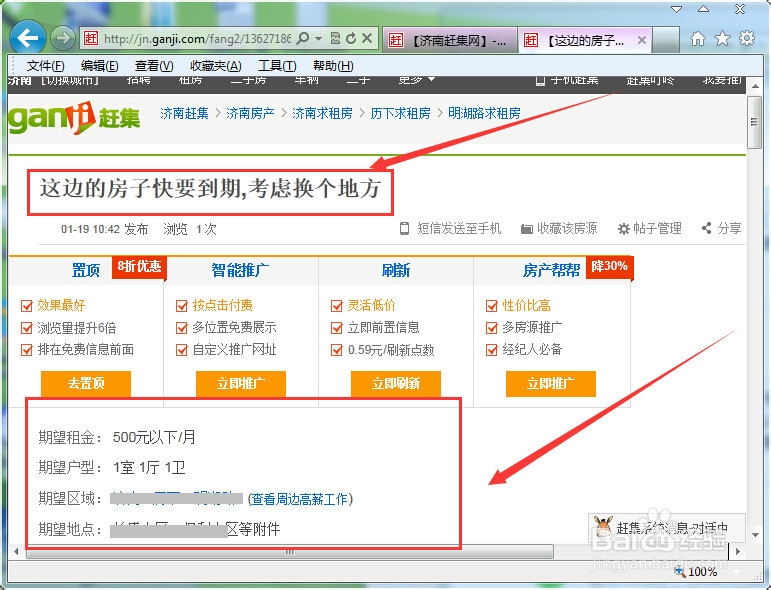Open the 文件(F) menu

45,65
